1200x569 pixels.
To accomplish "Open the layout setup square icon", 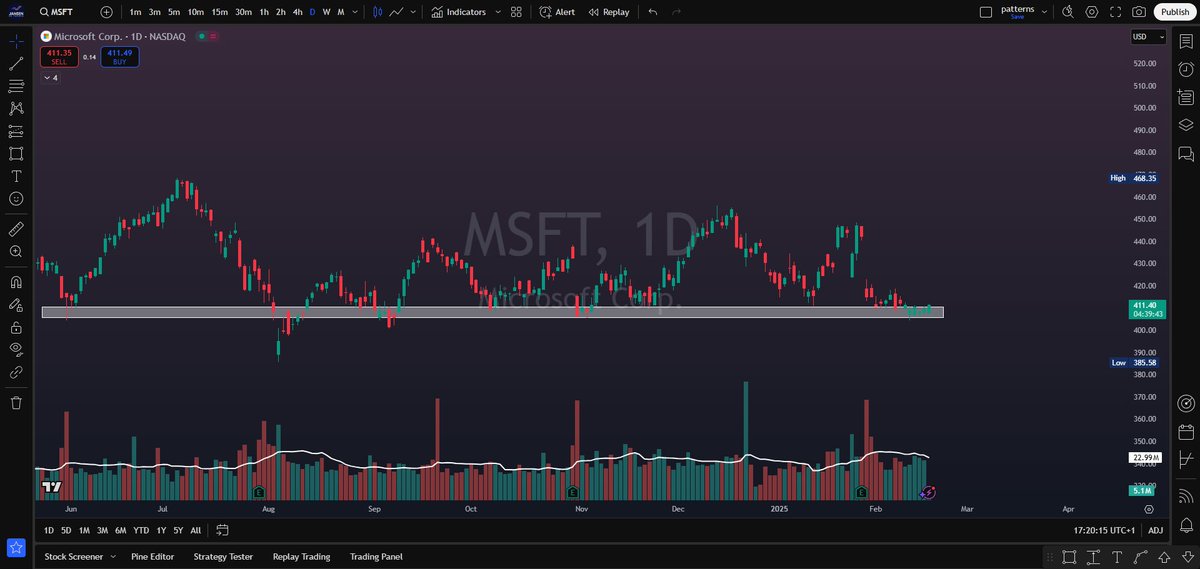I will (x=985, y=12).
